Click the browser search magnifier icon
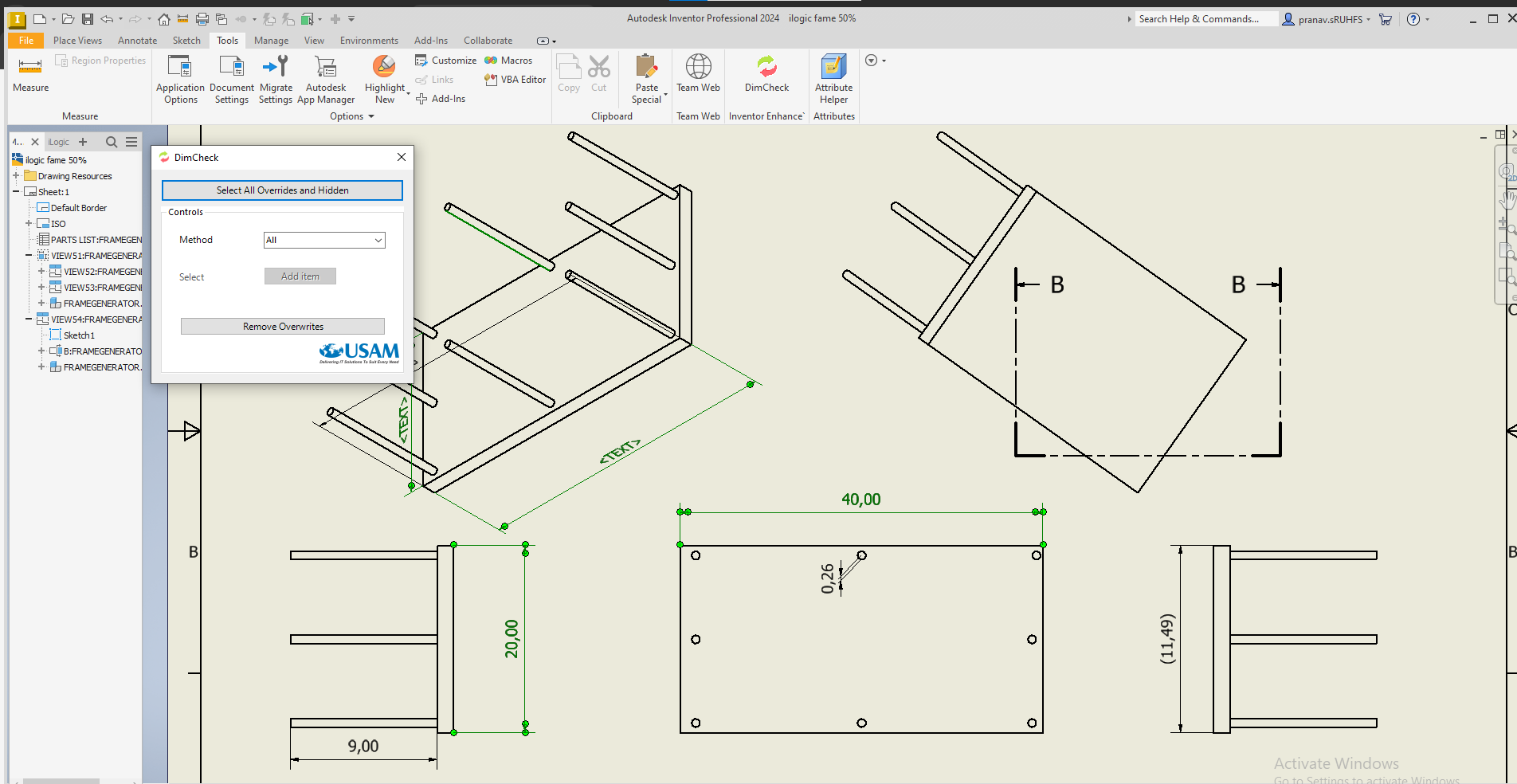This screenshot has height=784, width=1517. (x=112, y=142)
